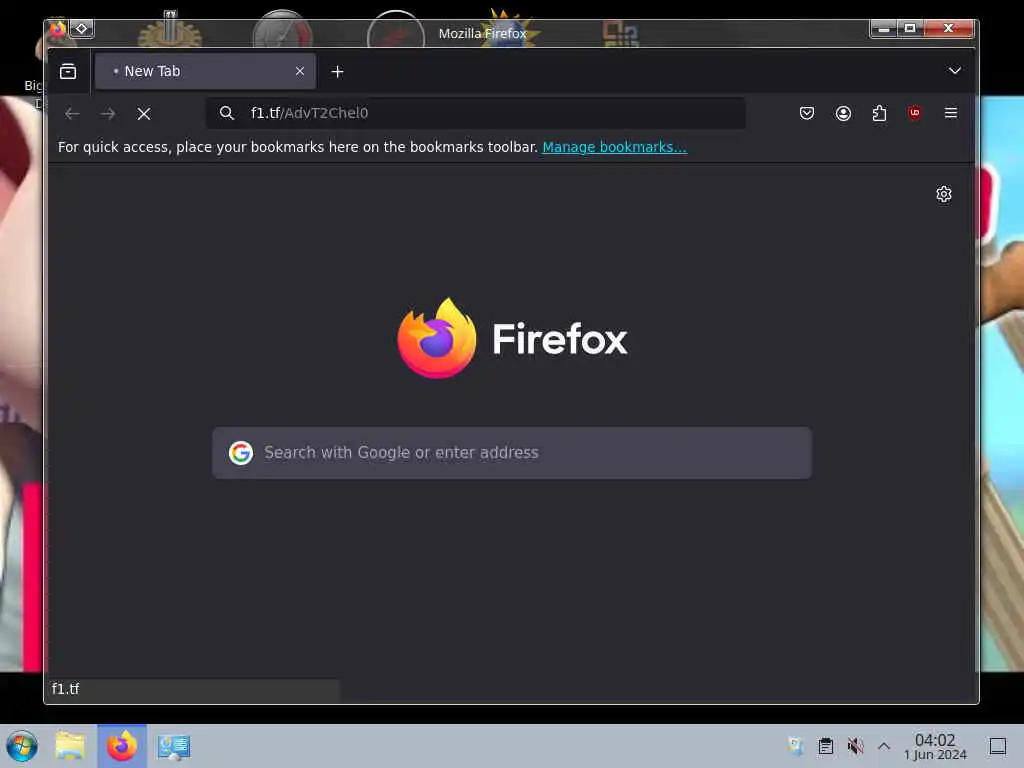Open the Extensions puzzle-piece menu
Screen dimensions: 1024x768
(879, 113)
